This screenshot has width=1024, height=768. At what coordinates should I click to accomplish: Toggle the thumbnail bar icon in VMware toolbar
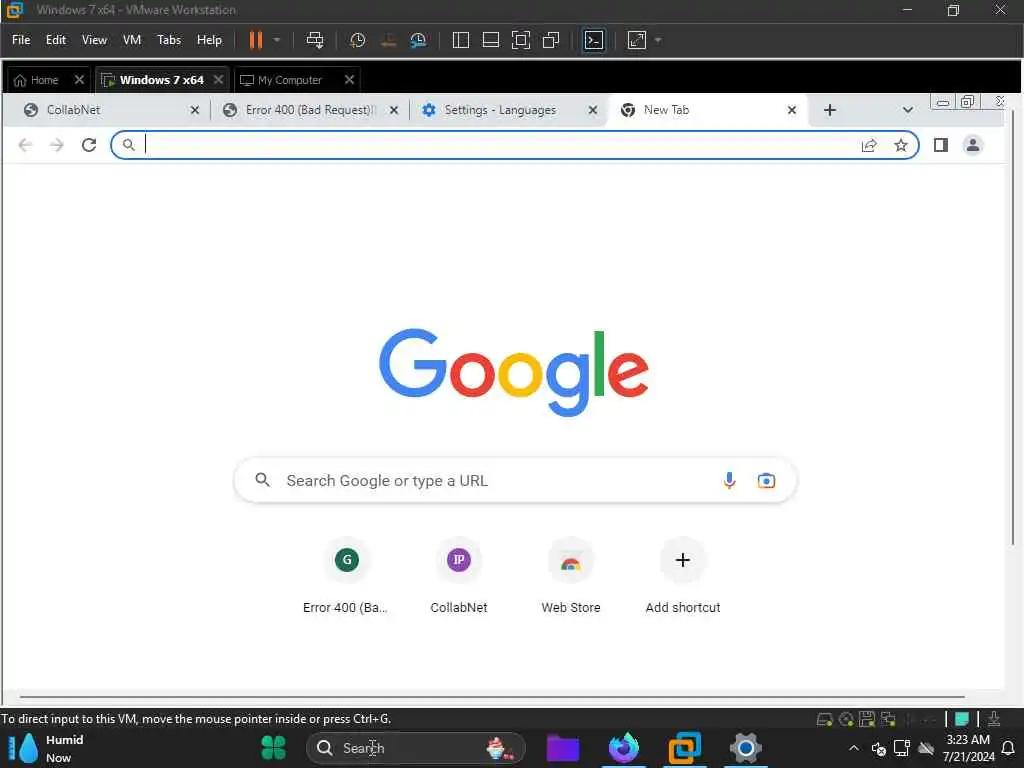point(490,40)
